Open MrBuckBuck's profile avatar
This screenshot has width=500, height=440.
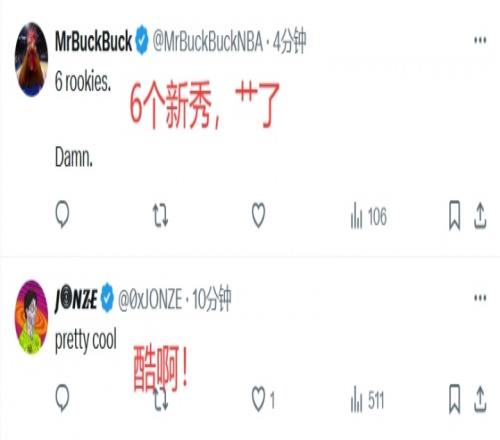(x=32, y=60)
